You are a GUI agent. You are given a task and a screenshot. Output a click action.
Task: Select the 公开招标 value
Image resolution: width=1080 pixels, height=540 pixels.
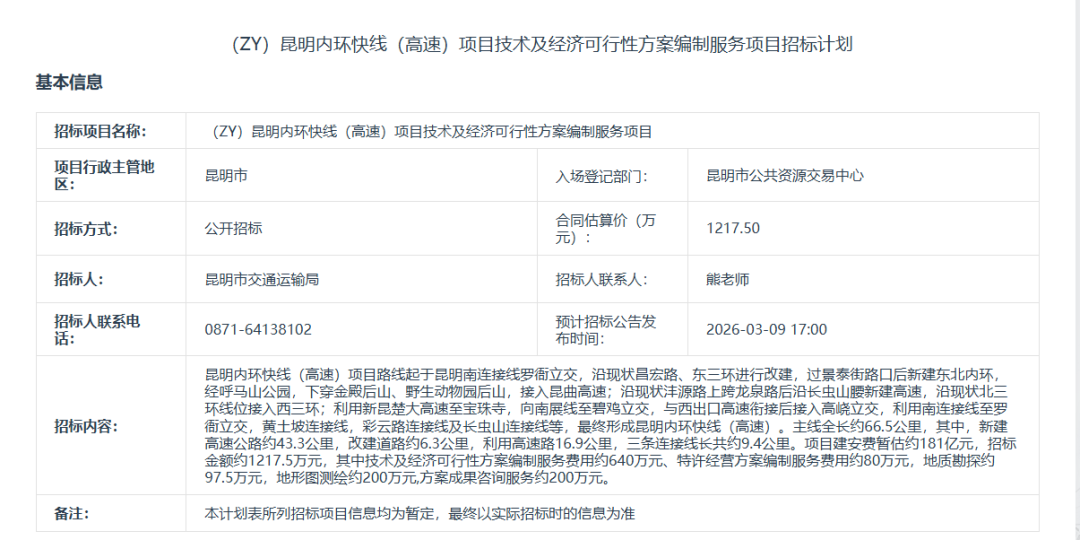pyautogui.click(x=233, y=228)
